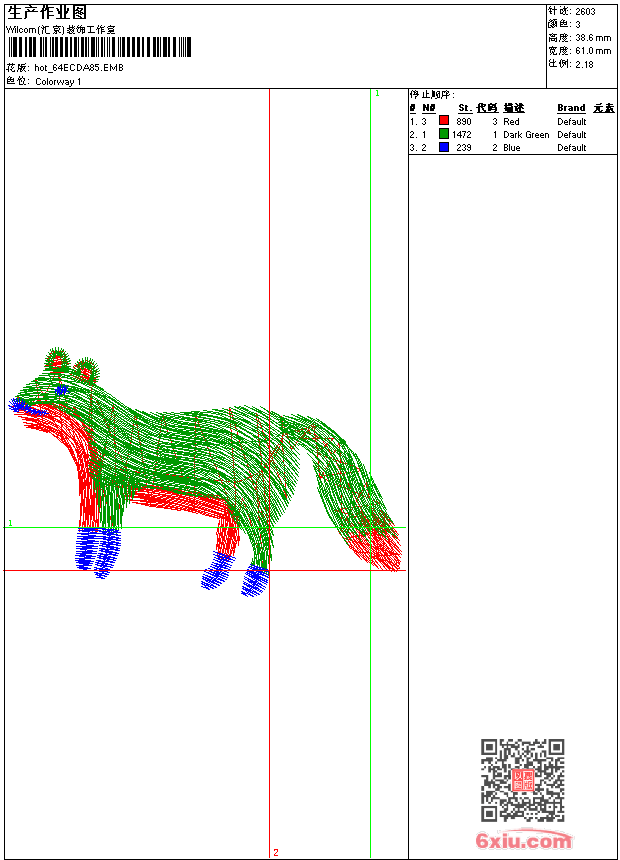Select the Blue thread row
The width and height of the screenshot is (620, 860).
(x=511, y=147)
